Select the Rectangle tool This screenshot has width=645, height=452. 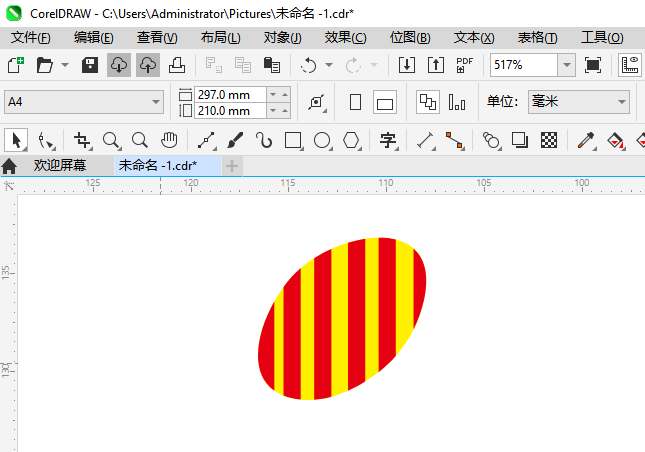tap(293, 141)
